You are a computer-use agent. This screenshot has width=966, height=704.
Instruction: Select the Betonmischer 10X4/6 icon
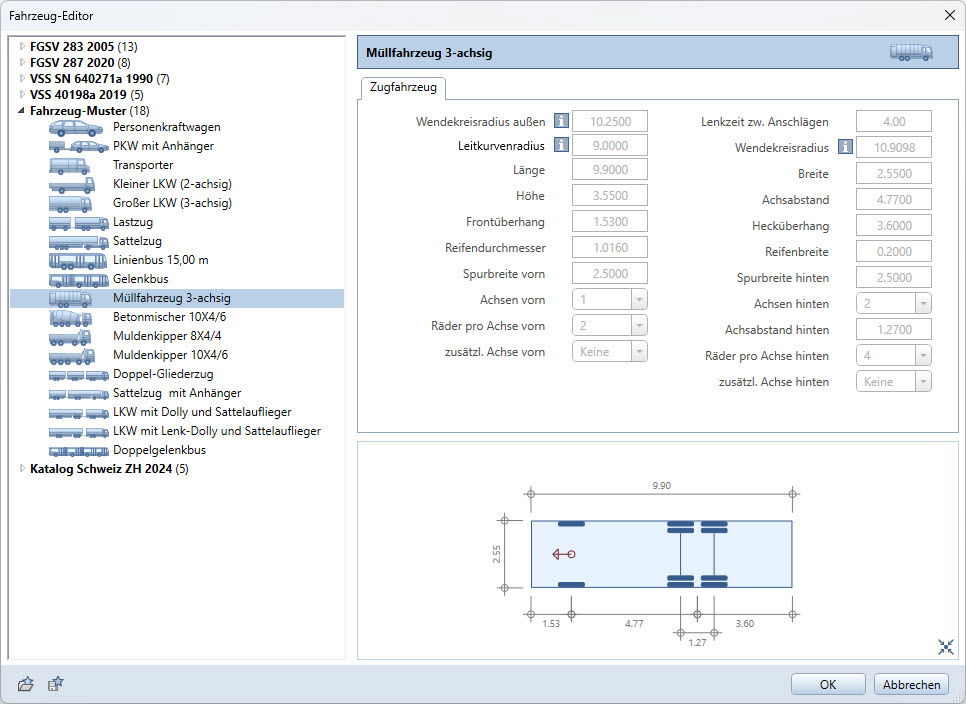[x=70, y=318]
